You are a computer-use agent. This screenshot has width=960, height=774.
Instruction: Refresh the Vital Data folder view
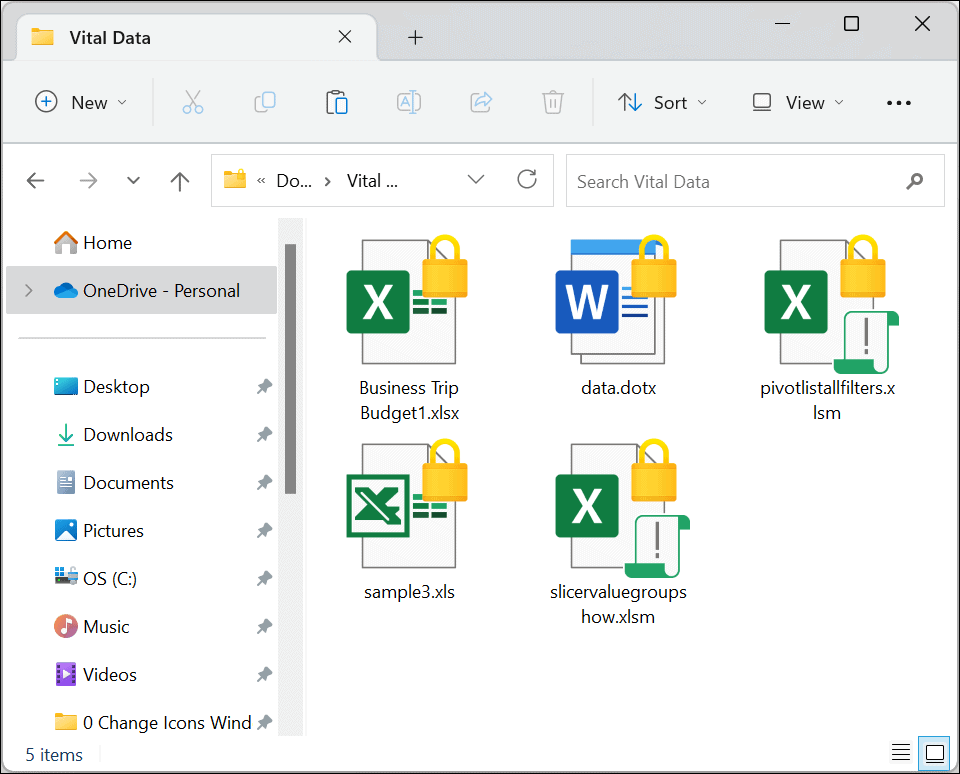[527, 180]
